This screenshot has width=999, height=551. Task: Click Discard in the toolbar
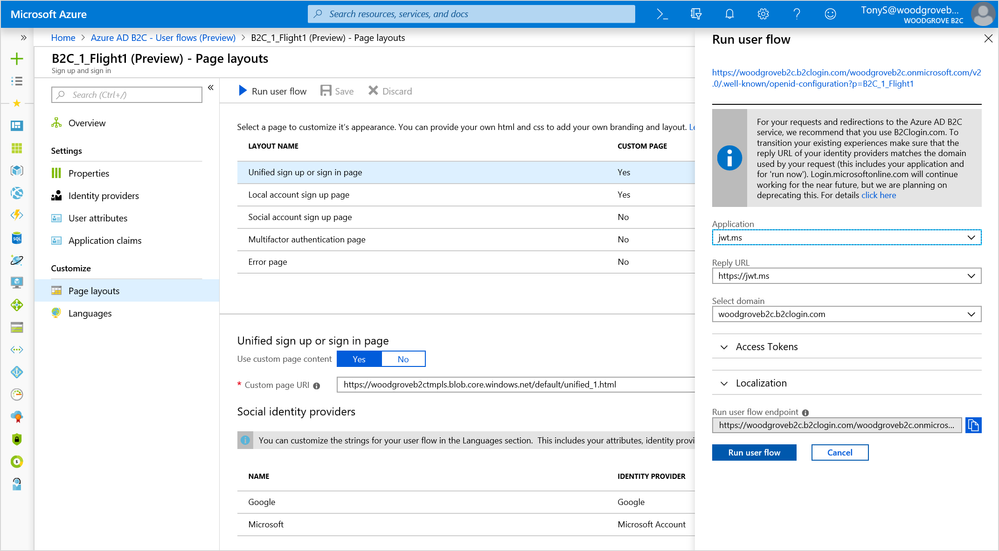390,91
